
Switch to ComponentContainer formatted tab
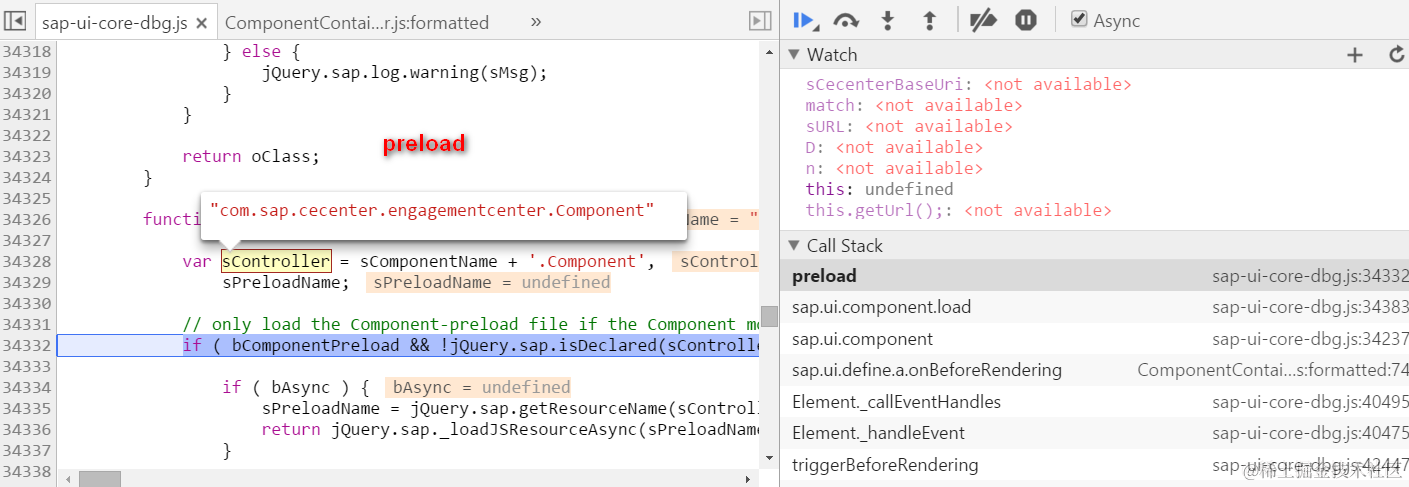click(x=357, y=22)
